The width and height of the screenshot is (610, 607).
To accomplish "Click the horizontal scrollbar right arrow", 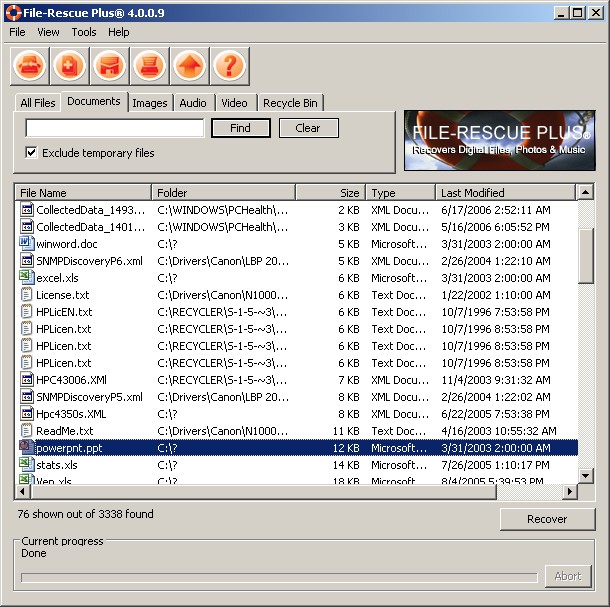I will coord(570,491).
